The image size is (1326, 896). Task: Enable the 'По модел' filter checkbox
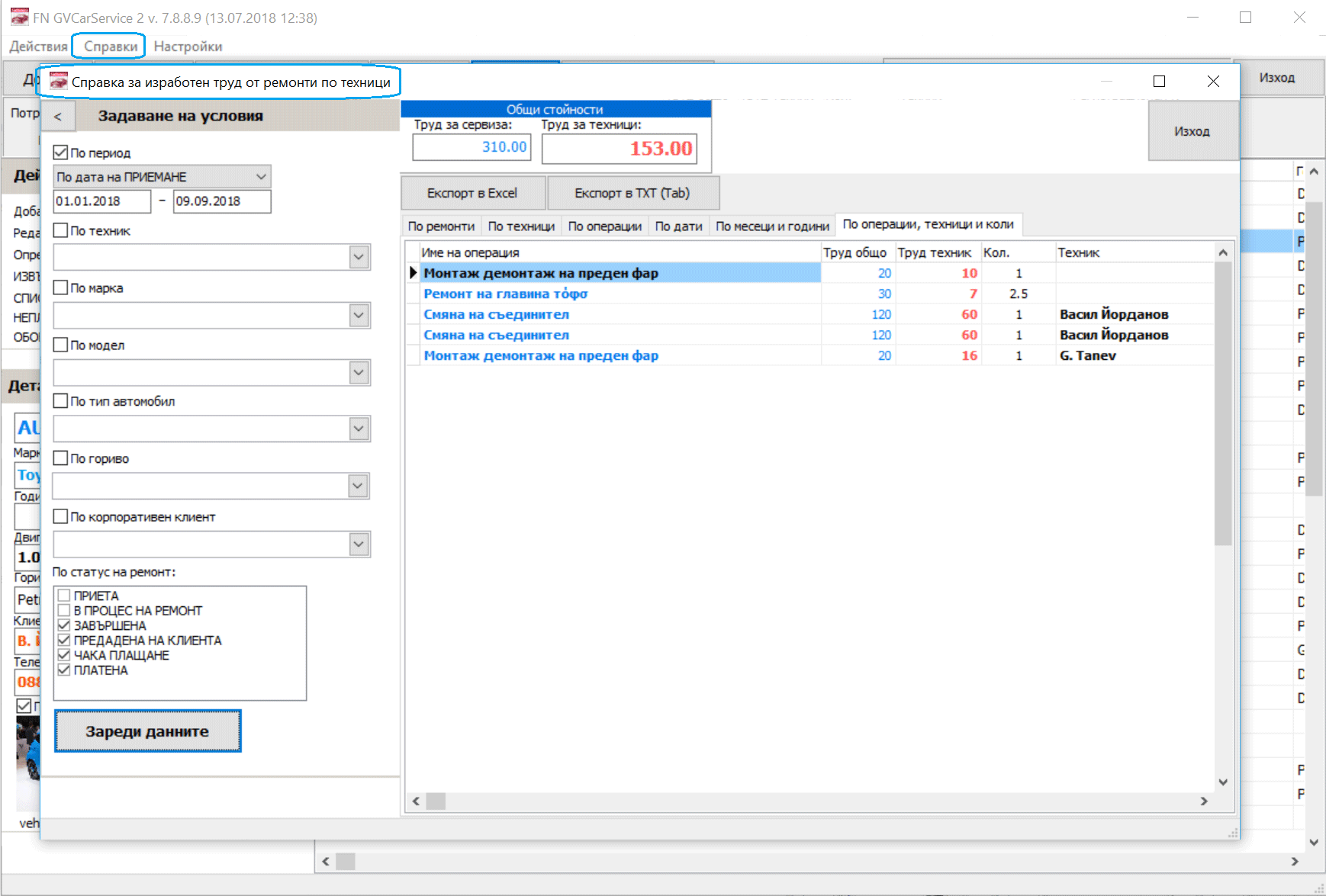(x=61, y=345)
